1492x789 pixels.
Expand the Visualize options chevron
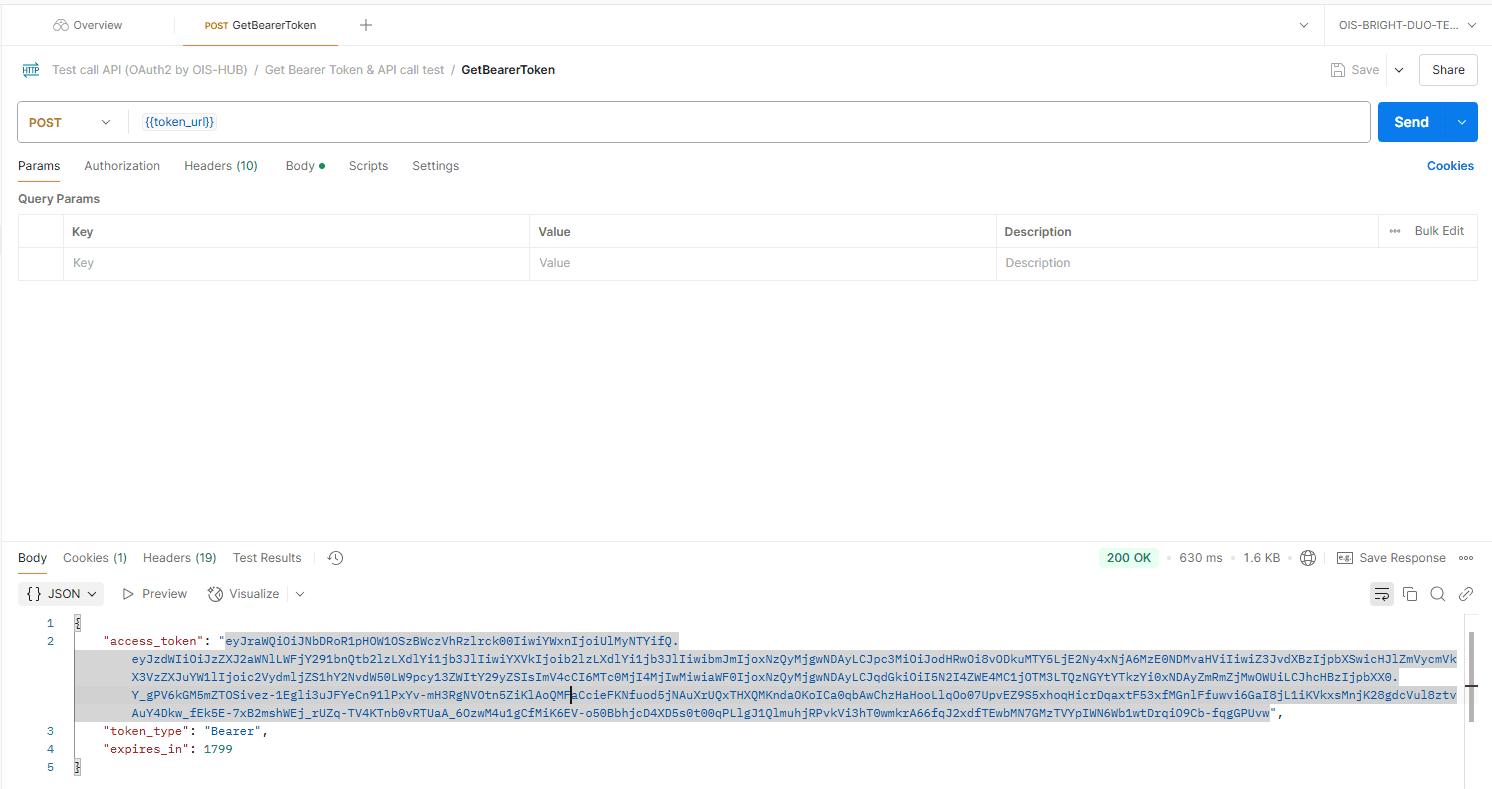click(x=300, y=594)
